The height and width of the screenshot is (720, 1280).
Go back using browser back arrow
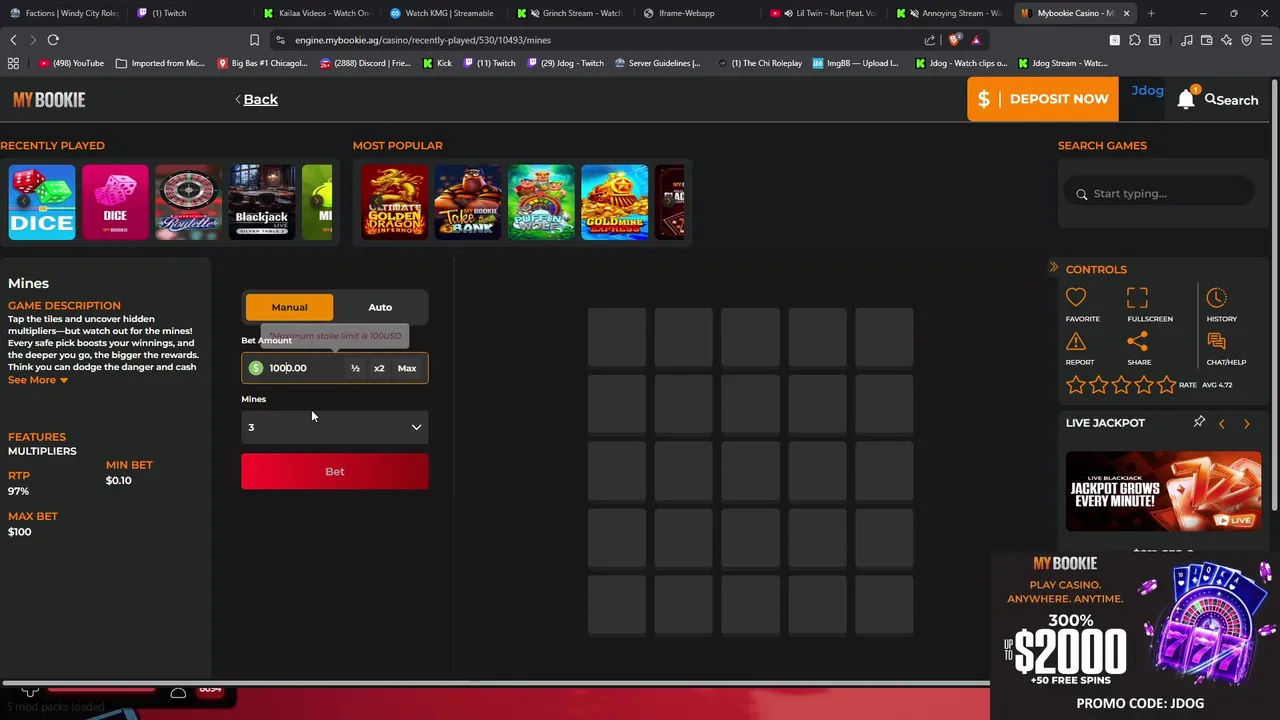[13, 40]
